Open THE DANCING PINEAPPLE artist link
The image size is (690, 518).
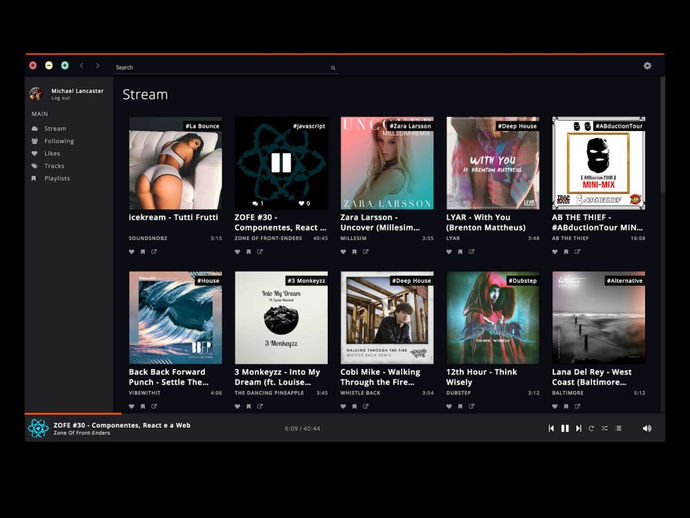click(x=269, y=393)
